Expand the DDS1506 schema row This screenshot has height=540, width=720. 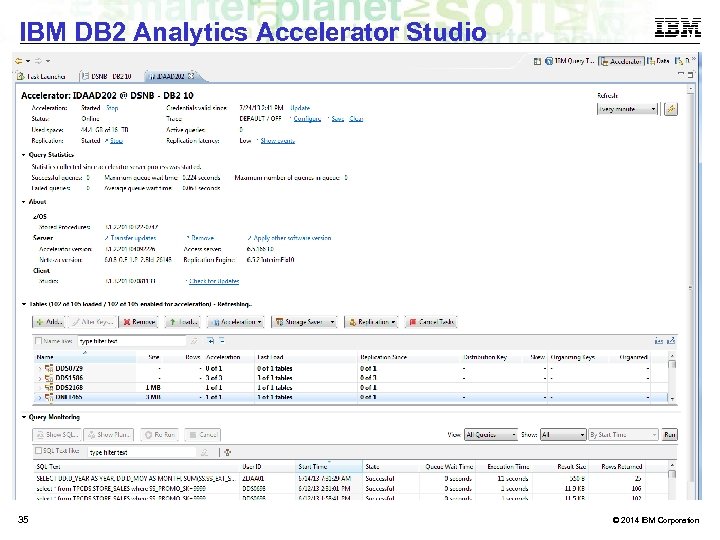point(39,378)
